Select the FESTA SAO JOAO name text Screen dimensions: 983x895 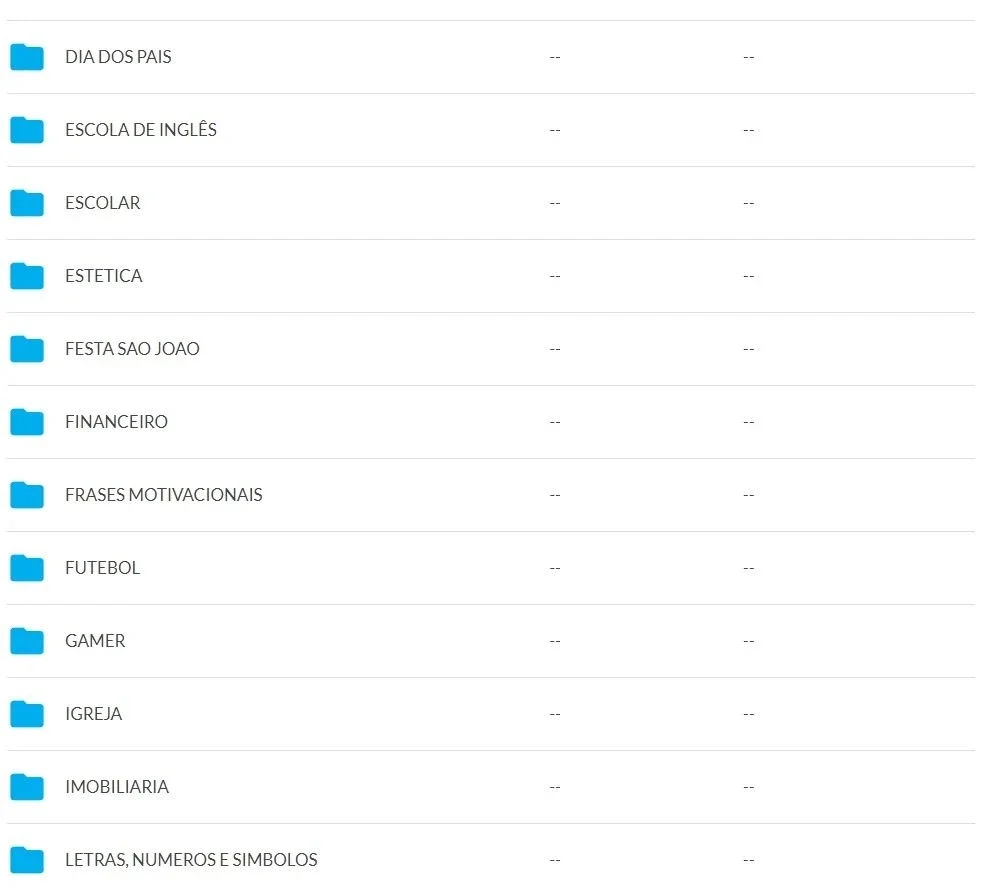132,349
